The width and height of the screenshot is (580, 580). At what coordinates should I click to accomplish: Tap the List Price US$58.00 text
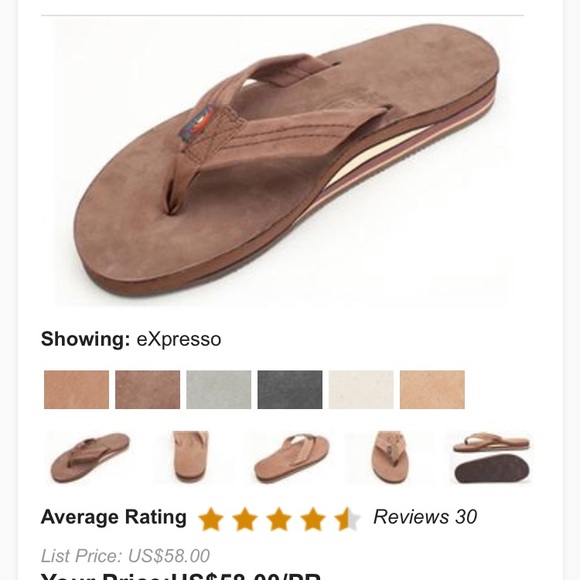click(x=125, y=556)
